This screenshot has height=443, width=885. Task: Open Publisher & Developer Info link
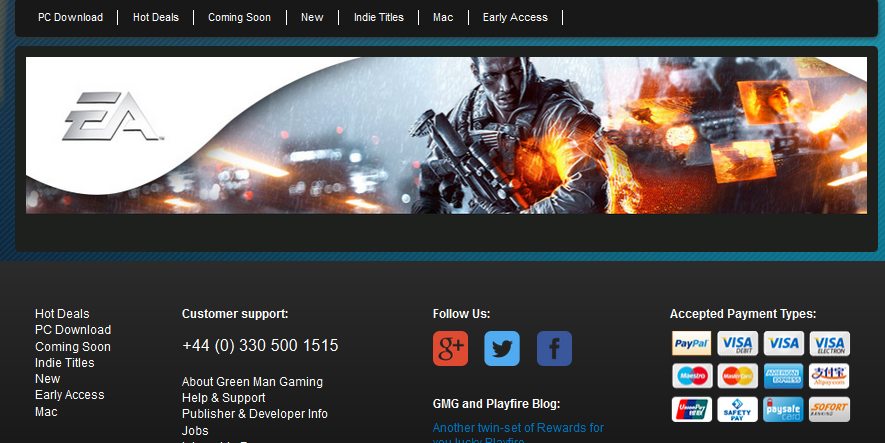point(255,414)
